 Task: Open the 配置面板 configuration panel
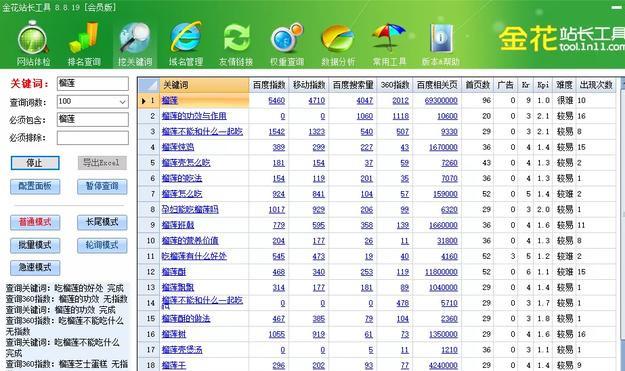(35, 186)
